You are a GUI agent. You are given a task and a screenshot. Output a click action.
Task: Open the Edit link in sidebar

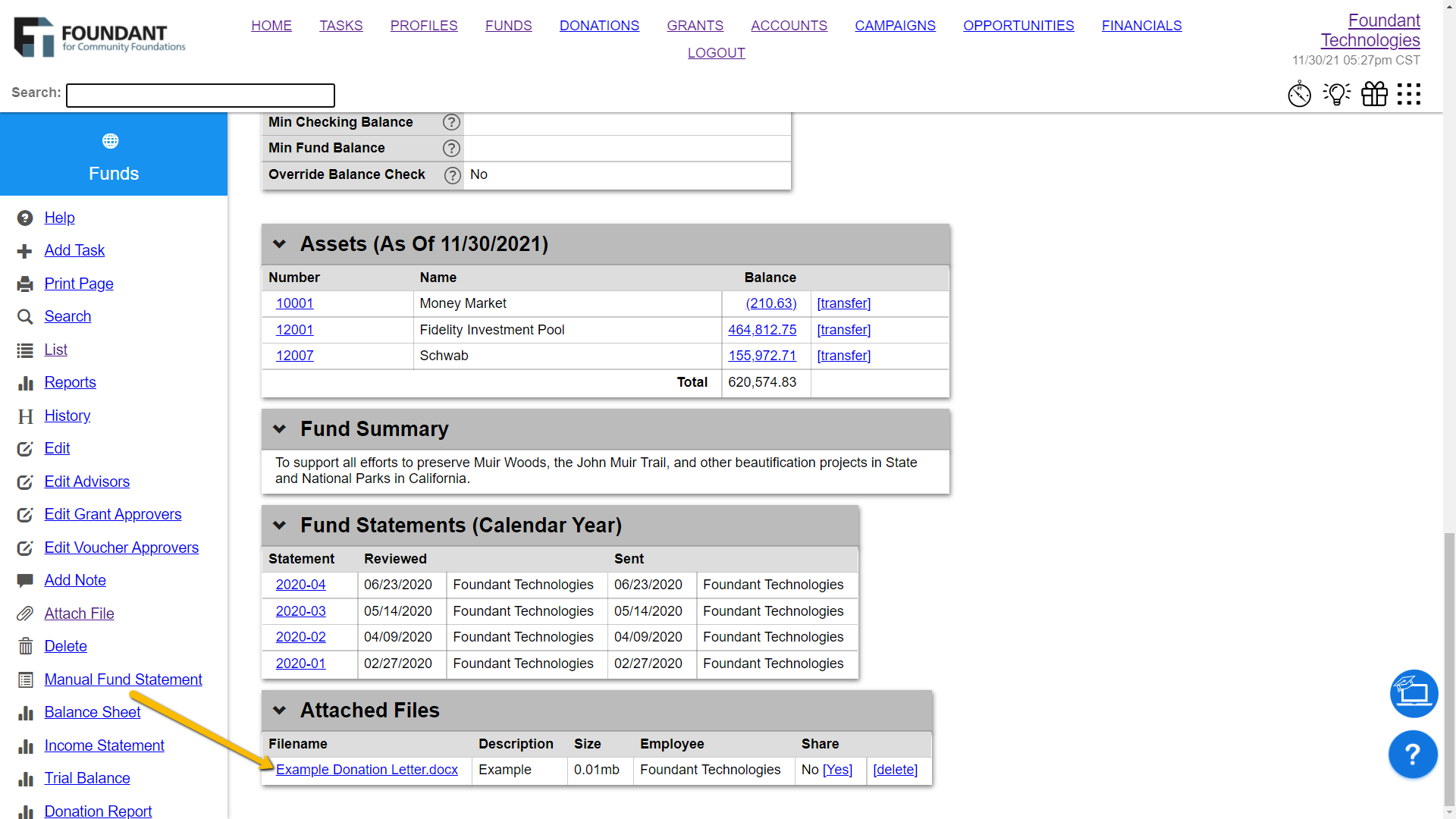tap(57, 448)
